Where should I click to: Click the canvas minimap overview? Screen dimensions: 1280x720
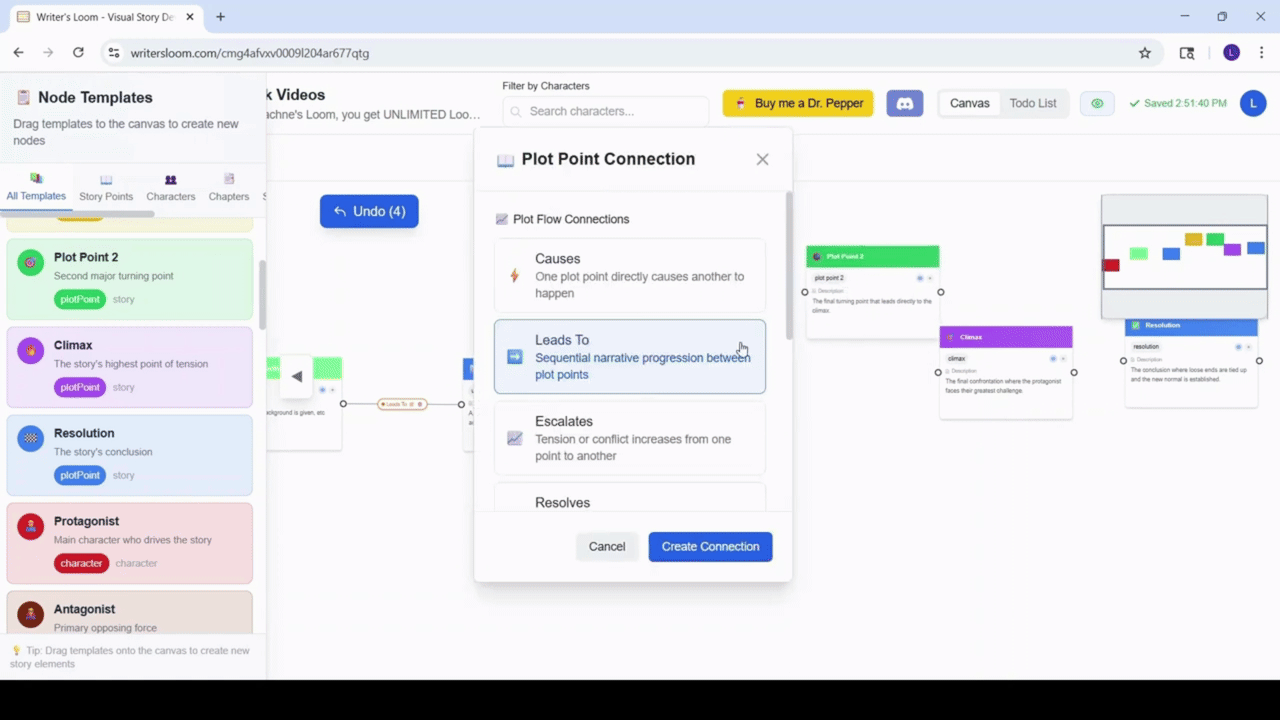(1183, 257)
